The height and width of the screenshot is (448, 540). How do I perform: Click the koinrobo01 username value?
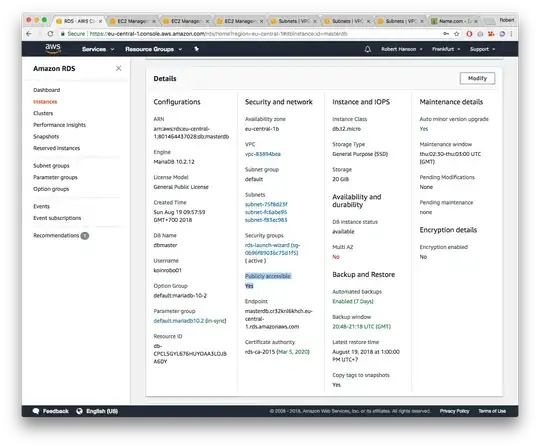[167, 271]
